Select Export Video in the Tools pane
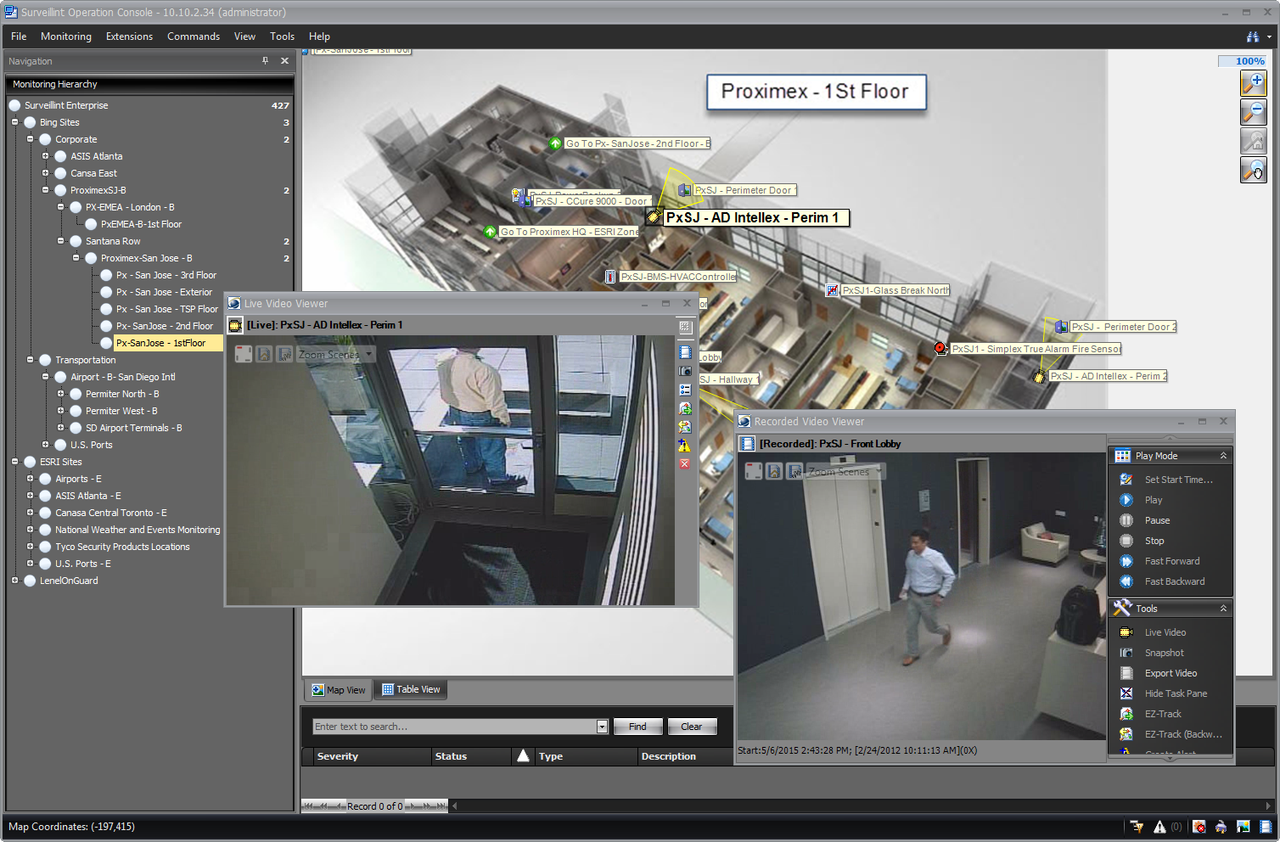The height and width of the screenshot is (842, 1280). point(1172,673)
